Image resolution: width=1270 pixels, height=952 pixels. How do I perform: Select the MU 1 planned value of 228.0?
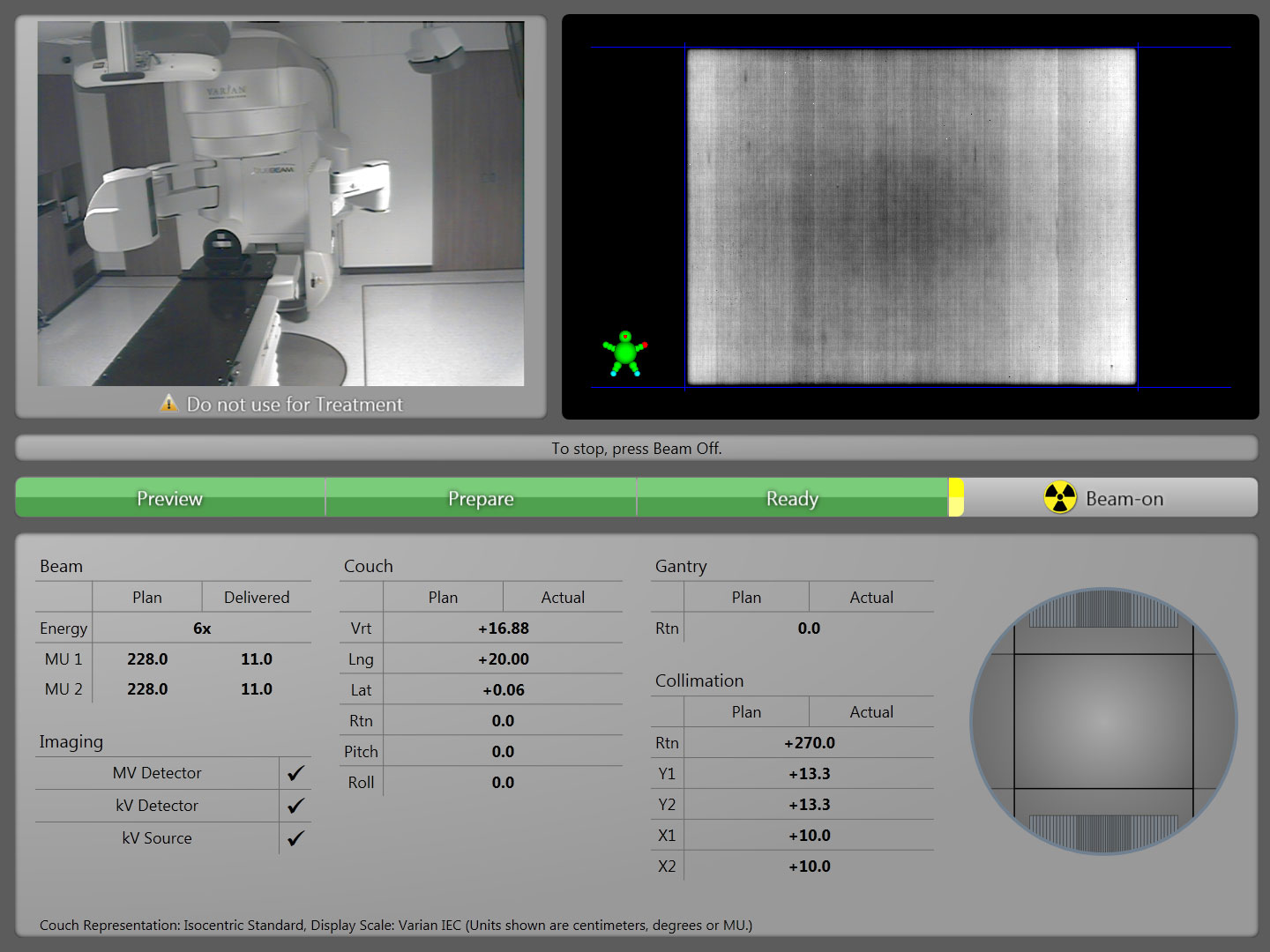point(147,658)
